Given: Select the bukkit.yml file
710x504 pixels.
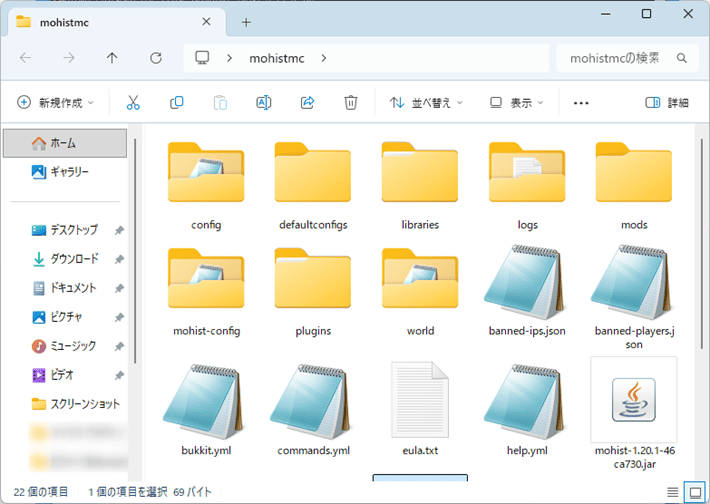Looking at the screenshot, I should 206,409.
